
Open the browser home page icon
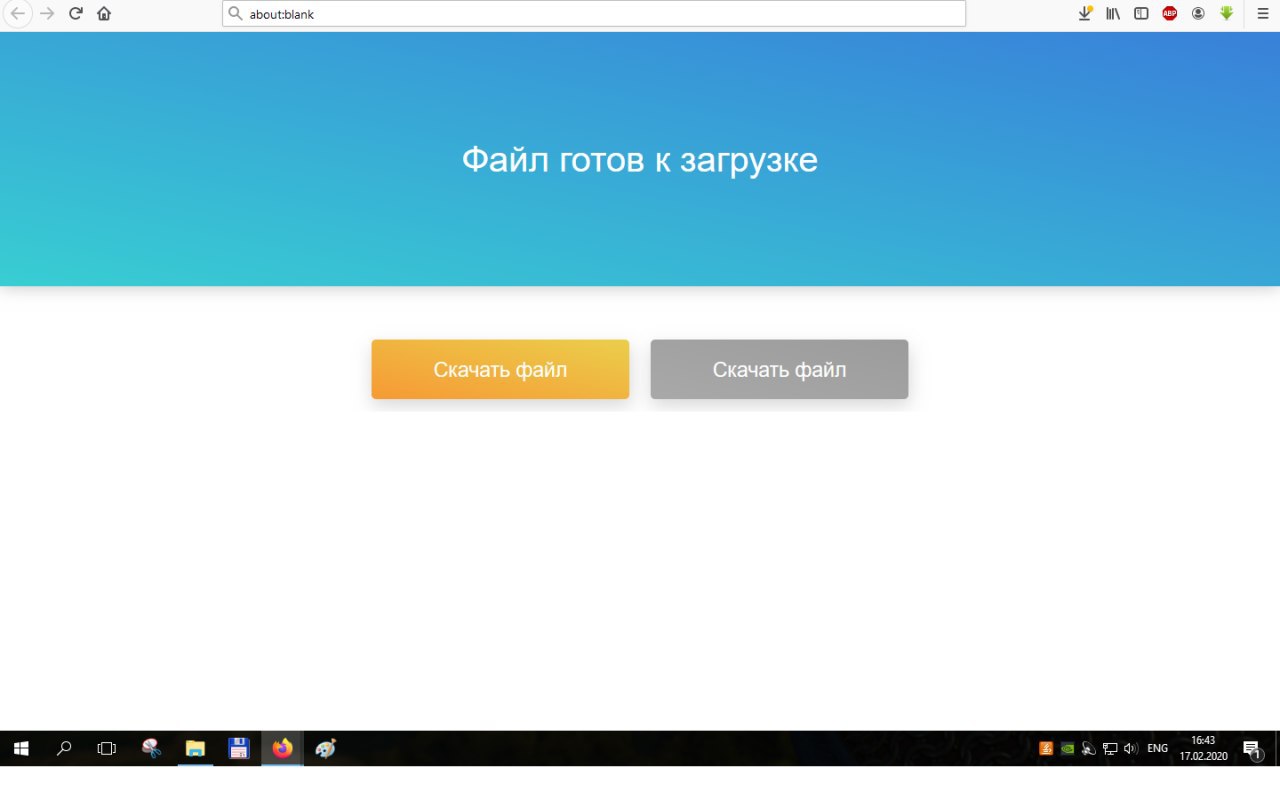click(x=104, y=14)
